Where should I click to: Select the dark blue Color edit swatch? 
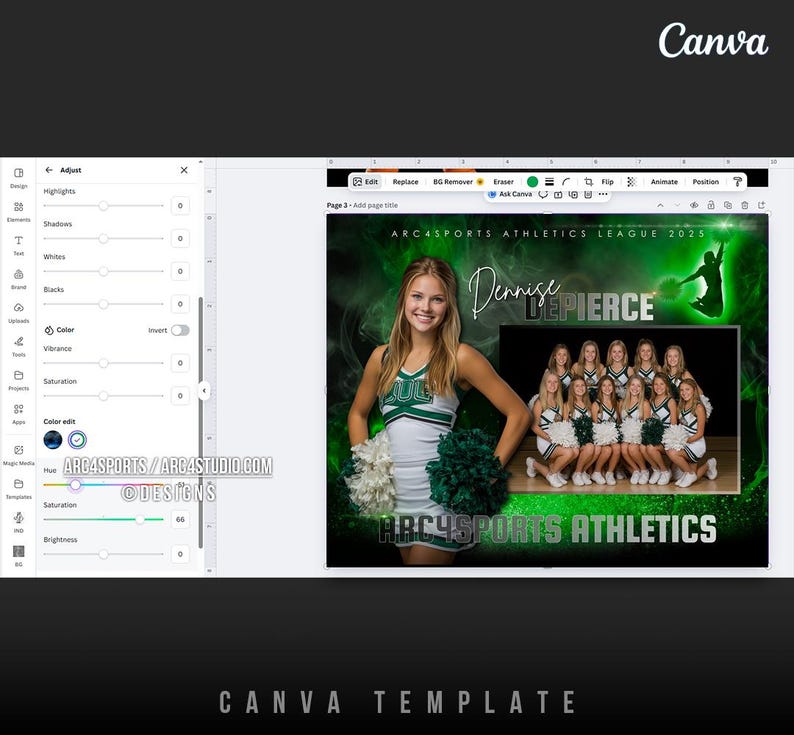[x=53, y=440]
